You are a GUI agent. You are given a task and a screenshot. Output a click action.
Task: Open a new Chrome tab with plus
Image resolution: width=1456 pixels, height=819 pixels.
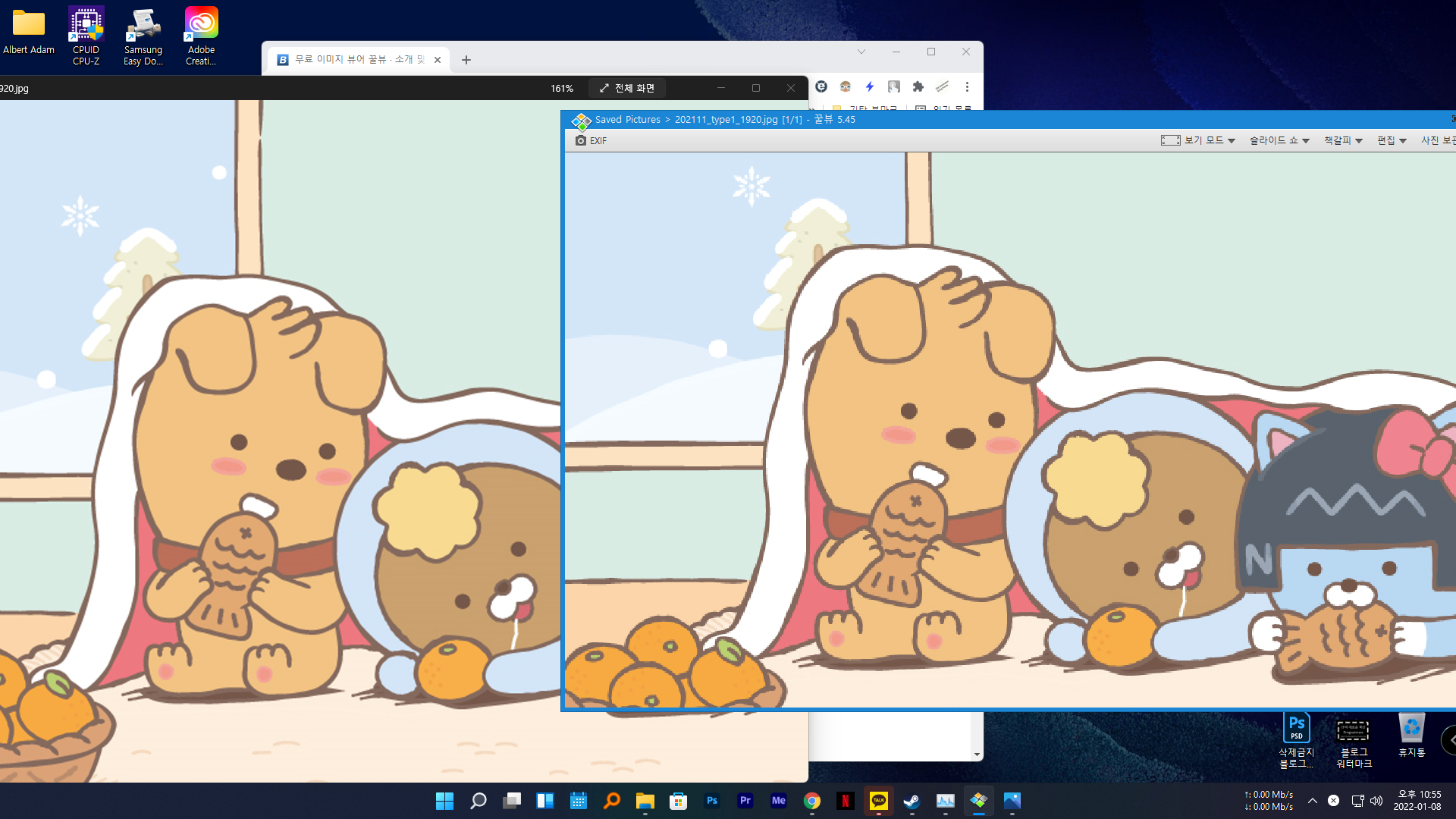click(466, 60)
